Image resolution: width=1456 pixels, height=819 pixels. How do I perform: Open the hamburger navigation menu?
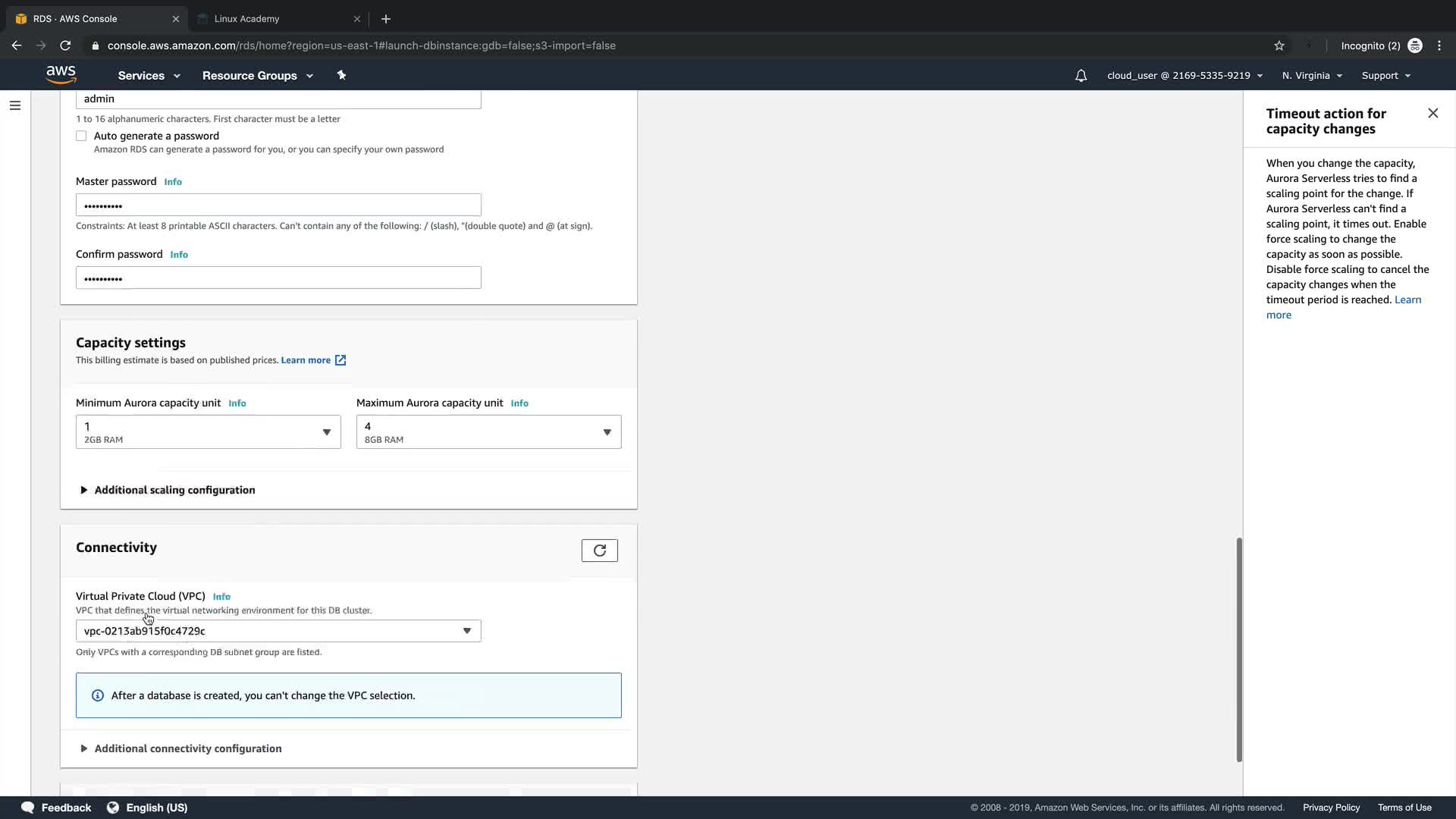[x=15, y=105]
